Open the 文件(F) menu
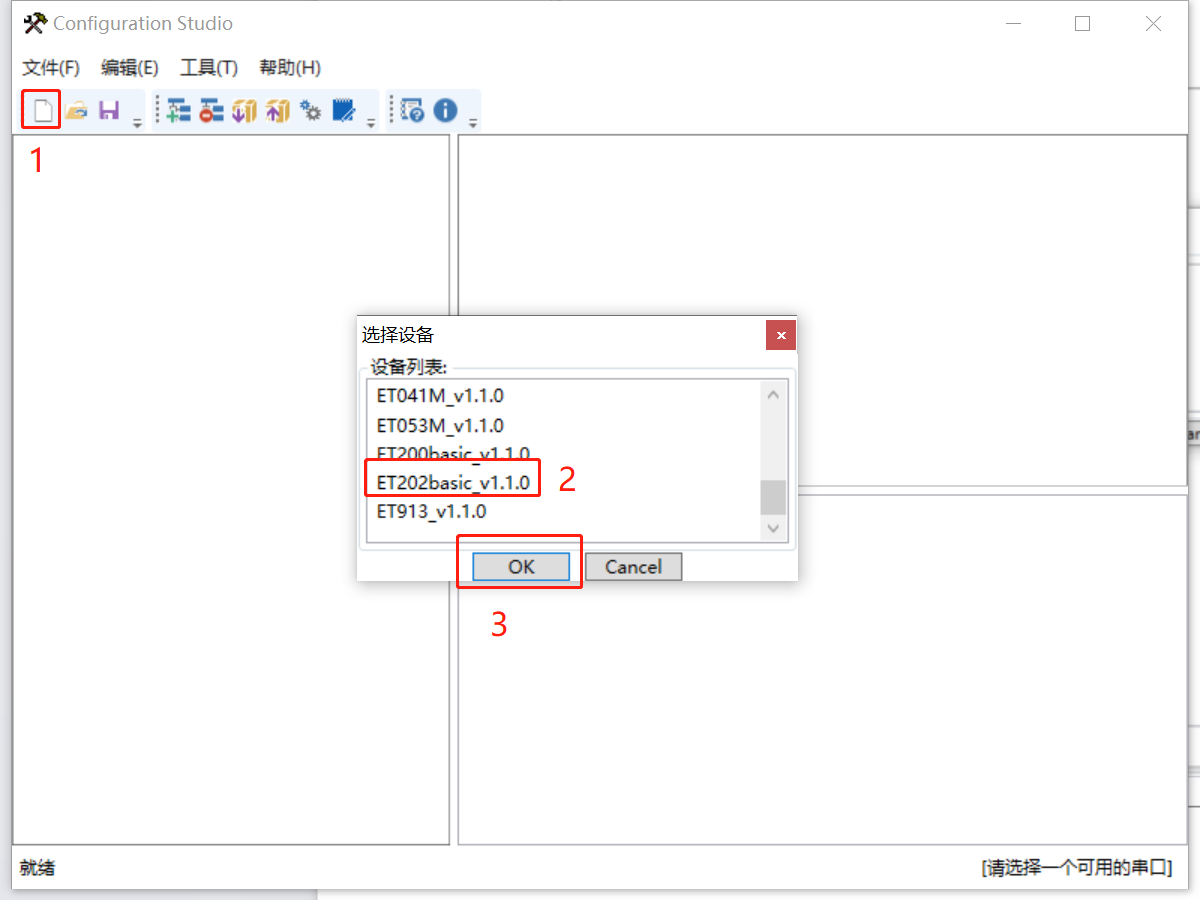 click(x=51, y=68)
